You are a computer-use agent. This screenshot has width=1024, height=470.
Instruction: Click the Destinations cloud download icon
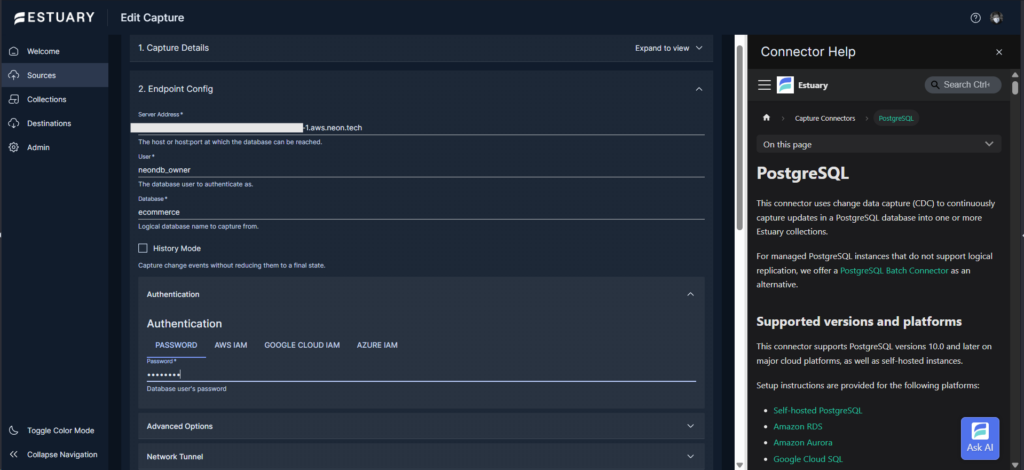(x=14, y=123)
